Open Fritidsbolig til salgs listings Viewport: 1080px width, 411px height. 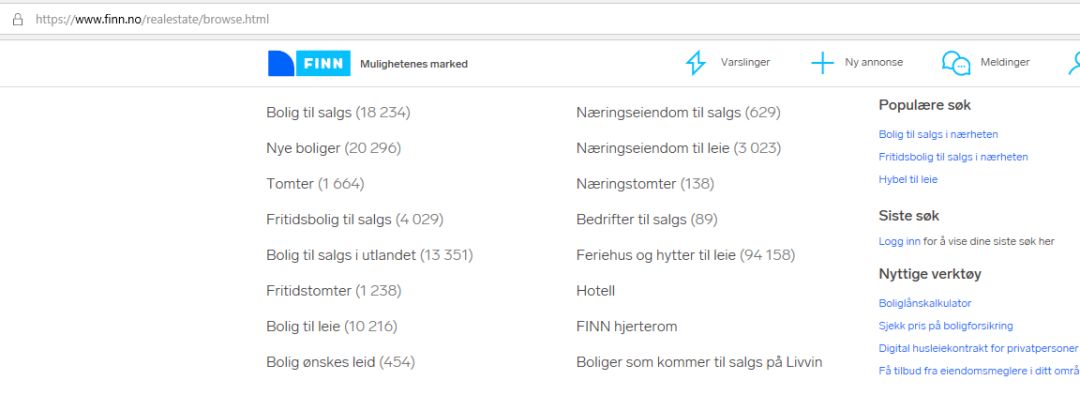click(x=355, y=220)
